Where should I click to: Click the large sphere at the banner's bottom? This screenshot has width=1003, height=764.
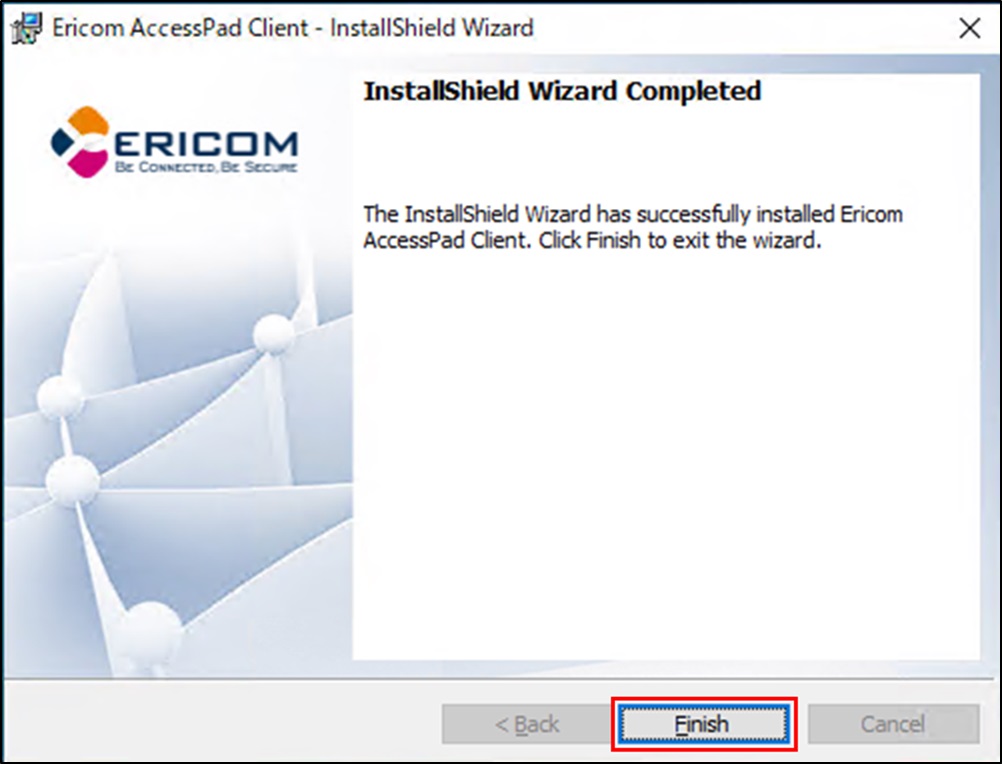coord(150,630)
